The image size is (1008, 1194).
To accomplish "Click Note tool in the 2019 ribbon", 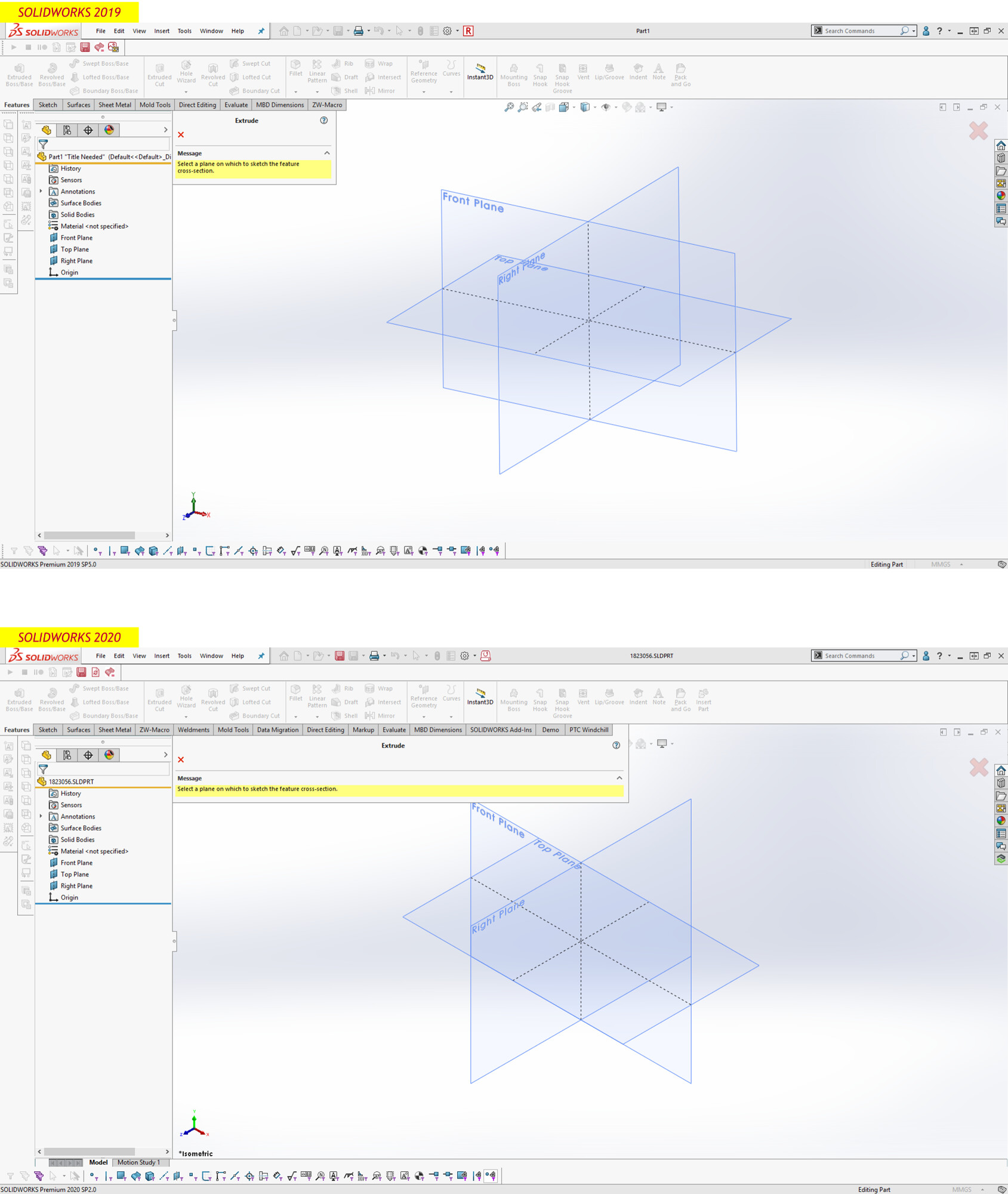I will pos(659,72).
